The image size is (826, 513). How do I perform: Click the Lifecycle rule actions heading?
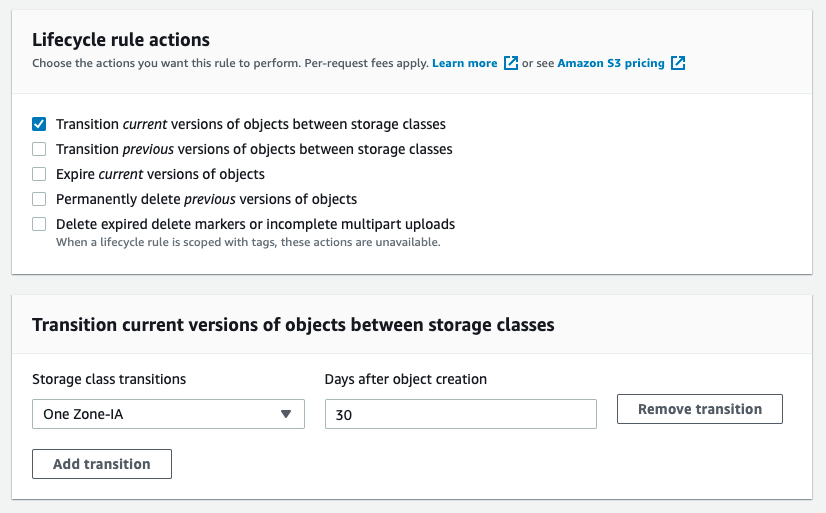click(121, 40)
